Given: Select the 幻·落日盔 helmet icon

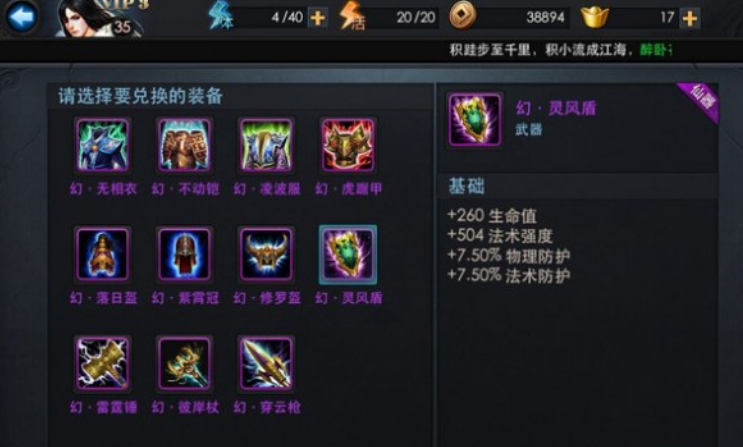Looking at the screenshot, I should pos(103,255).
